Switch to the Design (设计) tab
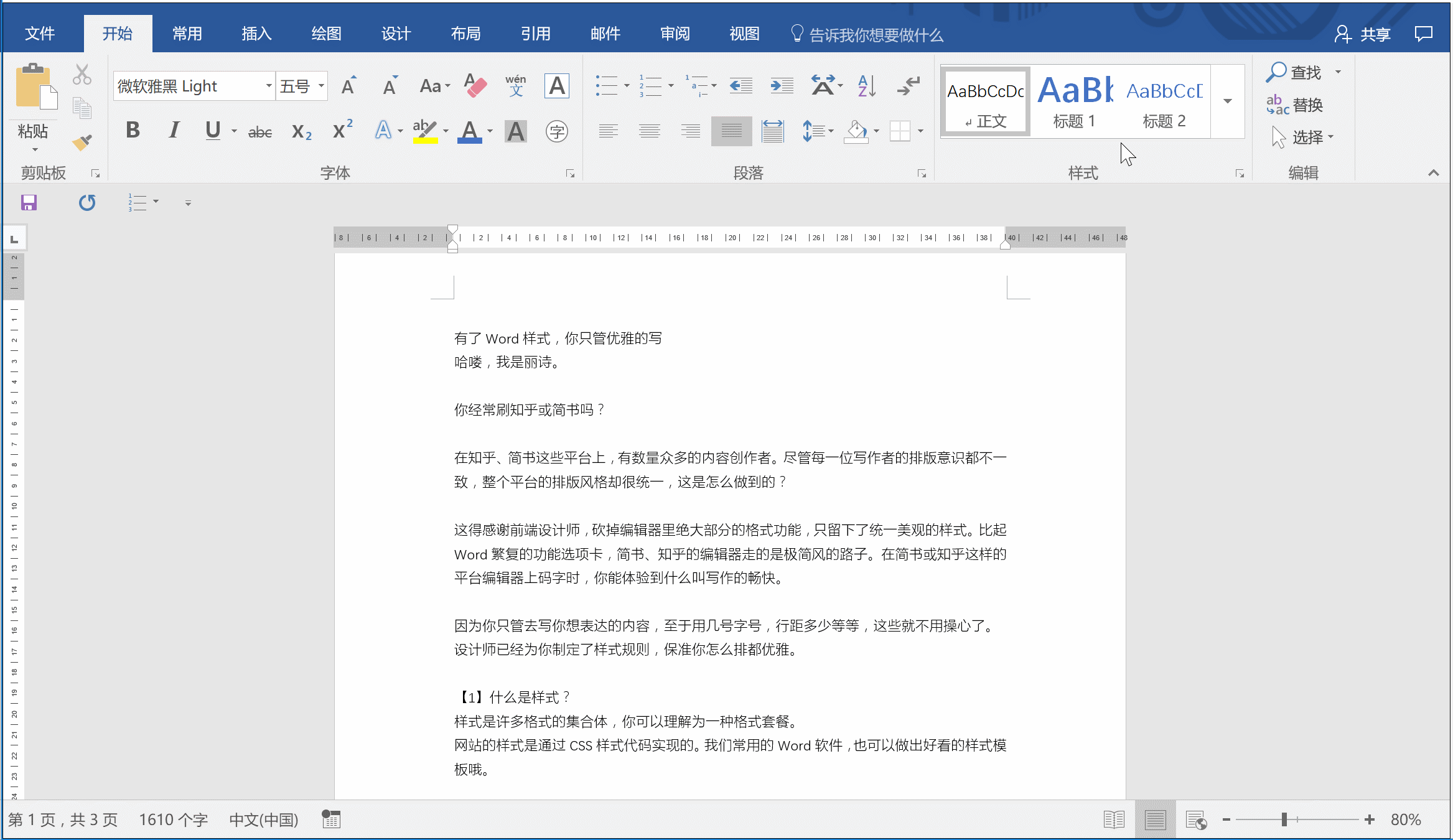The image size is (1453, 840). (x=396, y=34)
